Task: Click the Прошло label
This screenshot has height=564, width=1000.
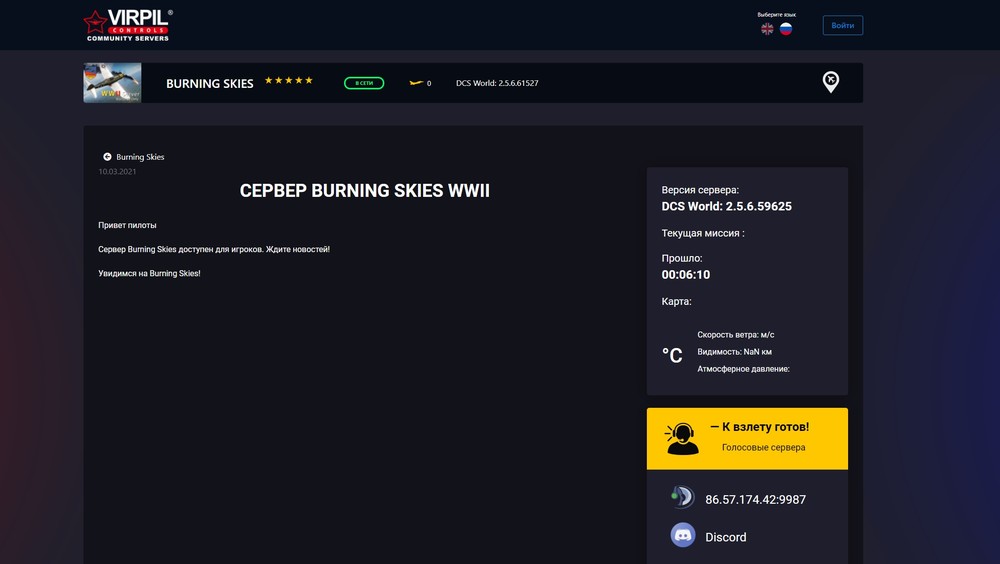Action: coord(682,258)
